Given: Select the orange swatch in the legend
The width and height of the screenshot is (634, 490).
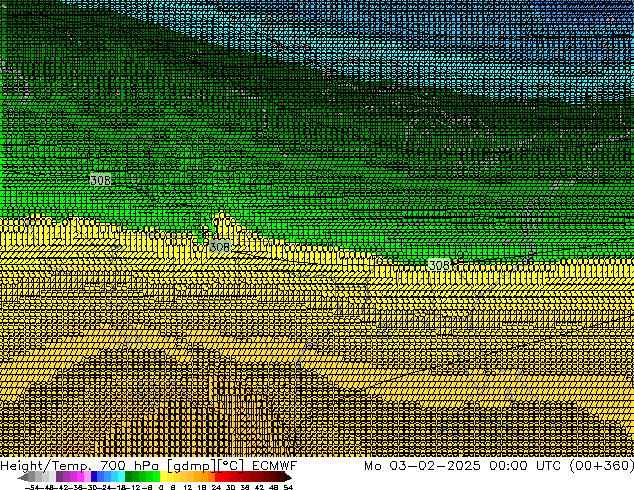Looking at the screenshot, I should pos(200,477).
